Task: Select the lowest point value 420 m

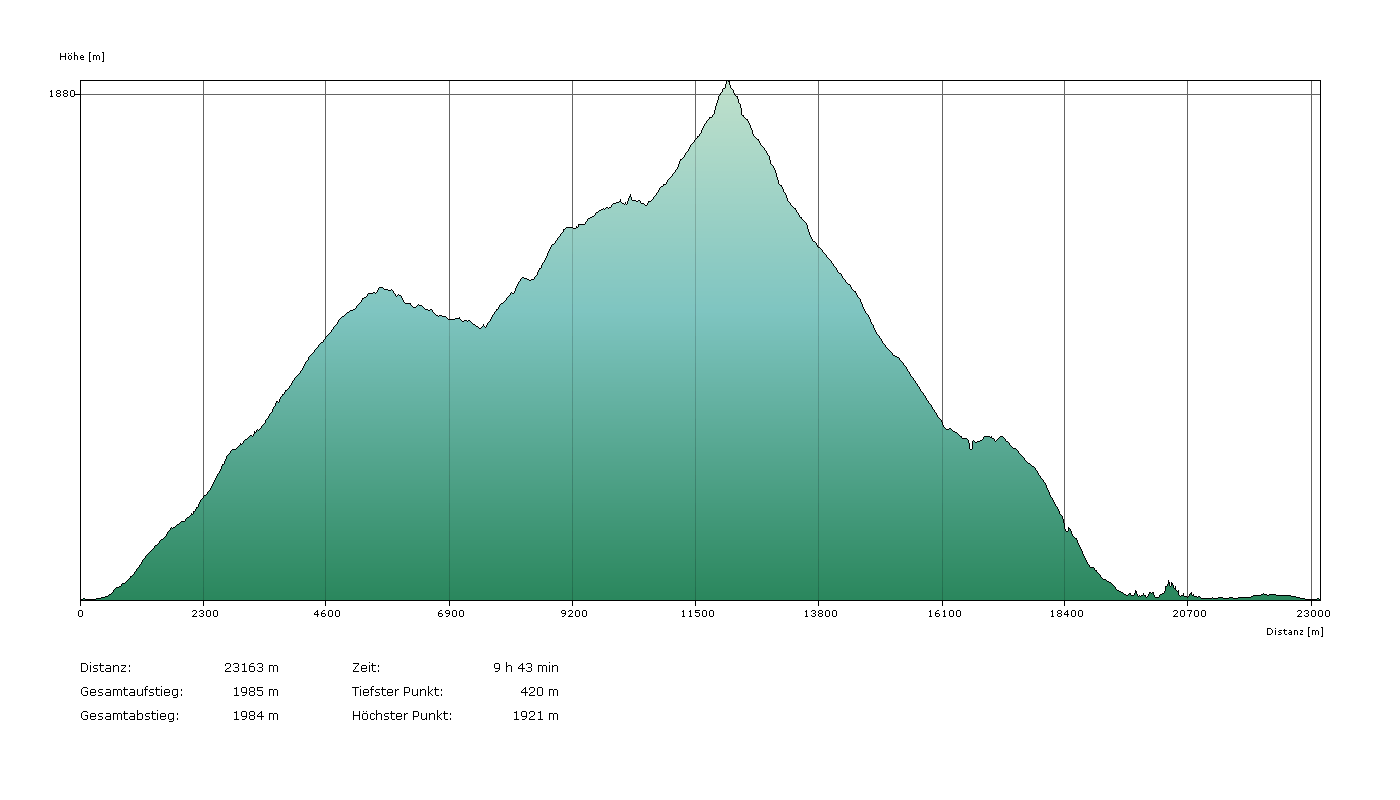Action: (539, 692)
